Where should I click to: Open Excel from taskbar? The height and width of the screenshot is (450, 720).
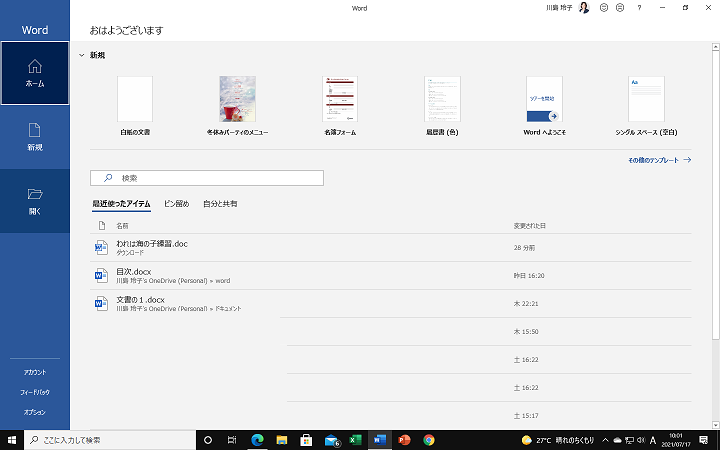[x=355, y=440]
